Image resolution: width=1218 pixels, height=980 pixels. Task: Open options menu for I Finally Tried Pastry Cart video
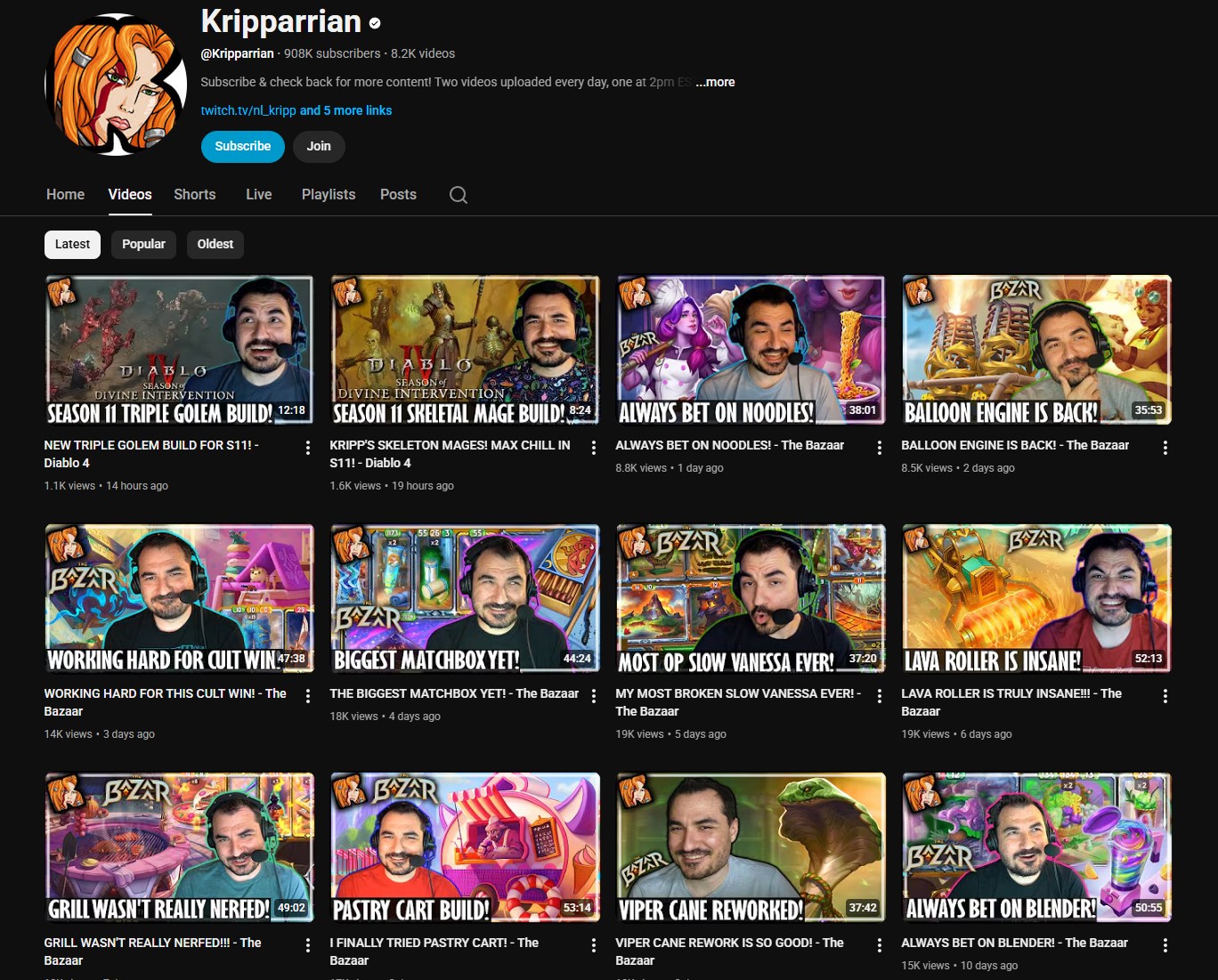(594, 945)
